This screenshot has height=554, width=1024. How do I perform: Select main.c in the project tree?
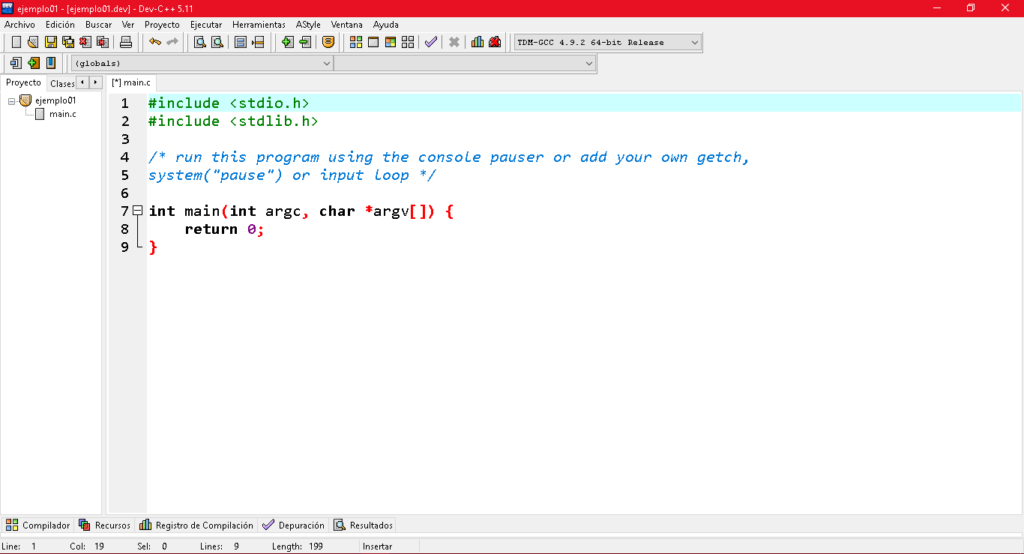point(62,114)
